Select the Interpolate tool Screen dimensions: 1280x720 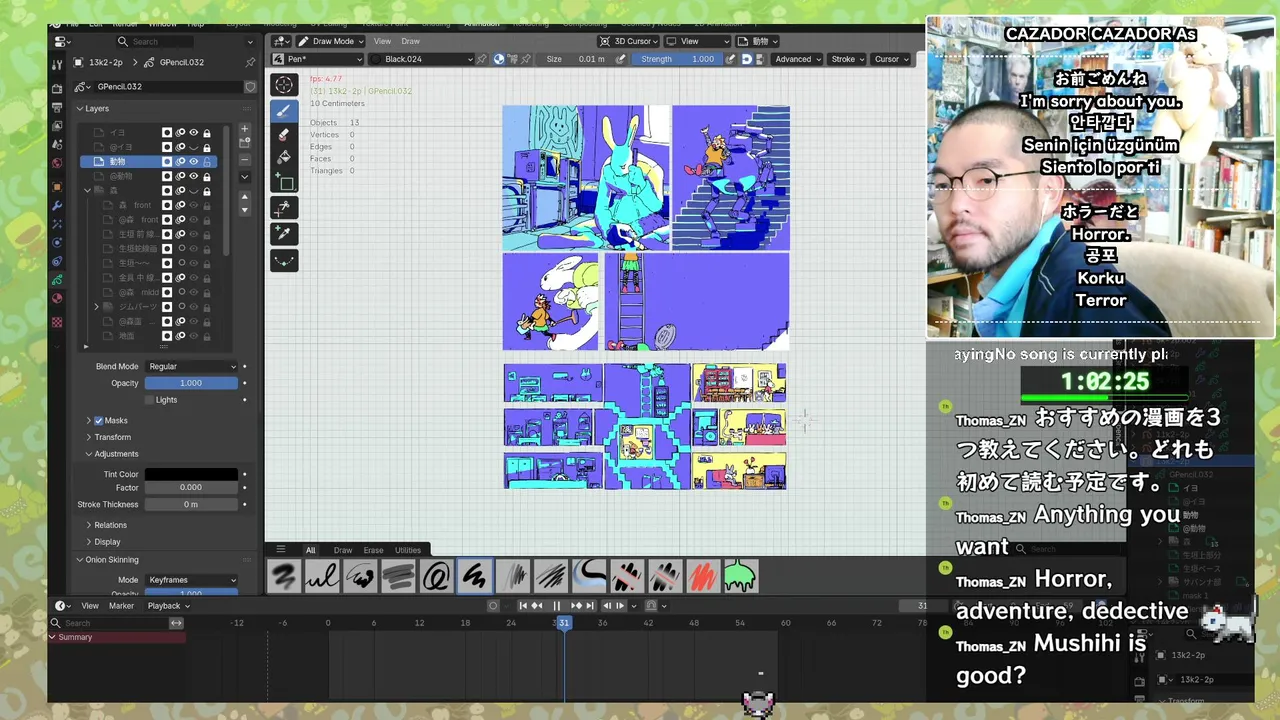tap(284, 260)
